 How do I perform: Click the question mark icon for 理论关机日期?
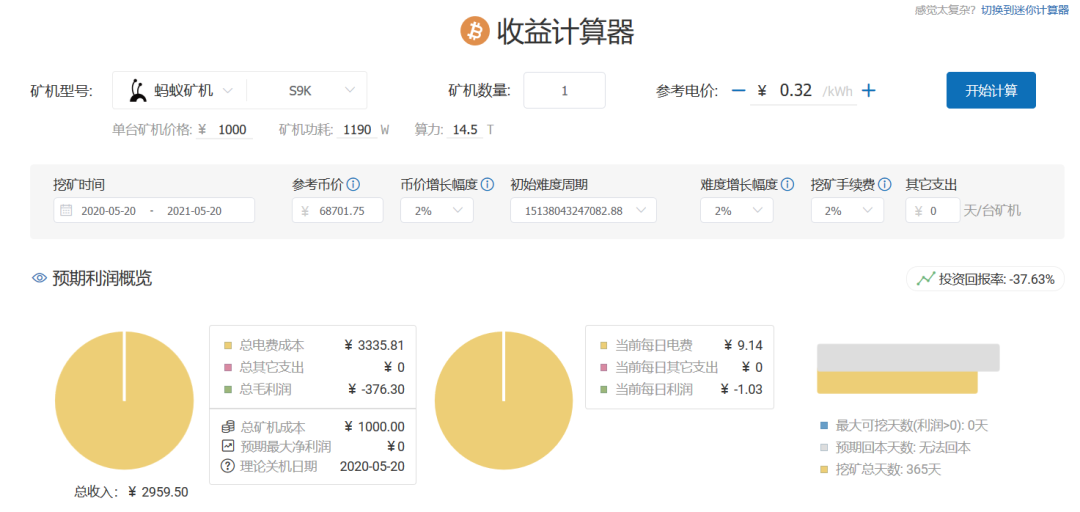pos(227,466)
